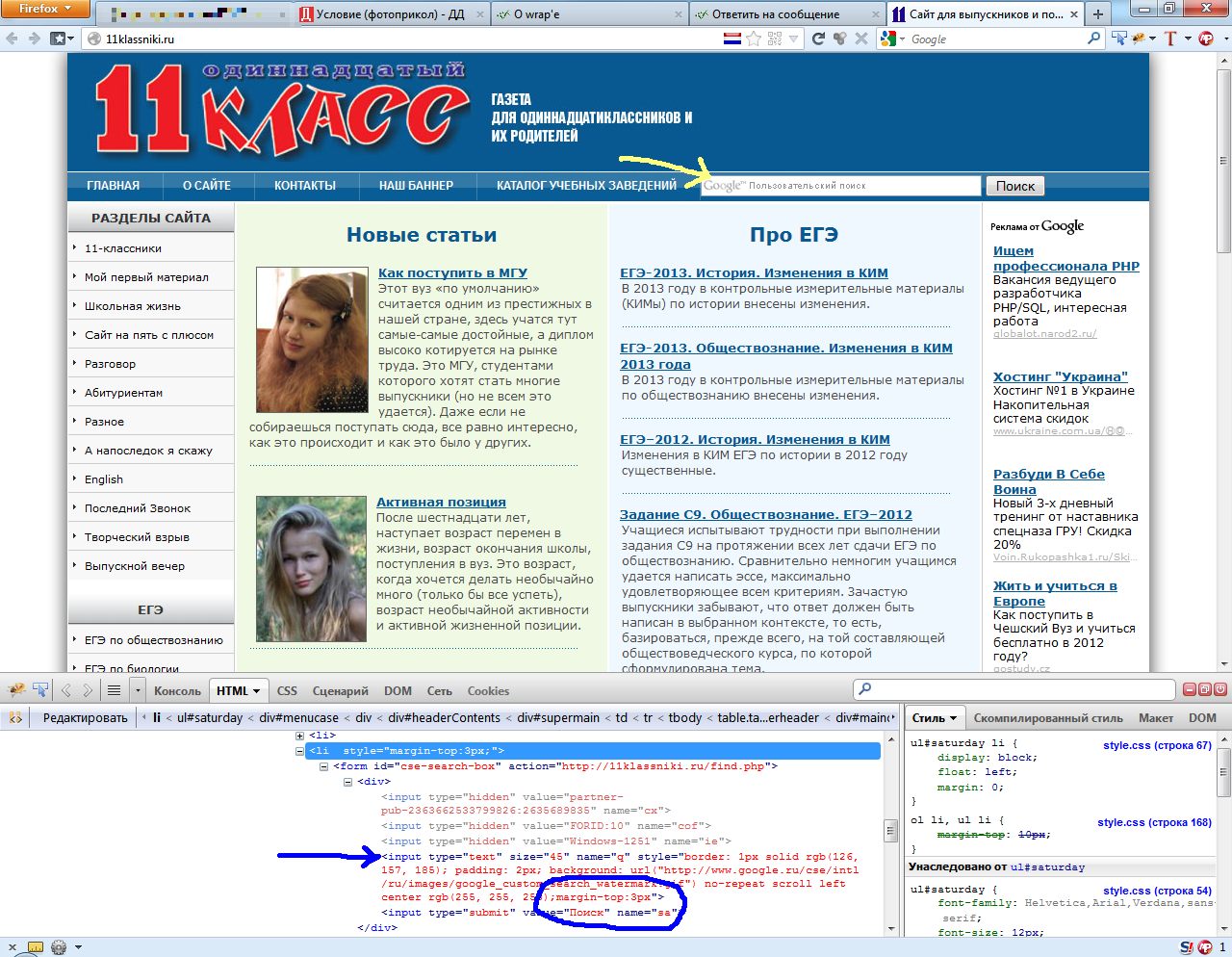Open a new tab with plus button
This screenshot has height=957, width=1232.
(1098, 13)
